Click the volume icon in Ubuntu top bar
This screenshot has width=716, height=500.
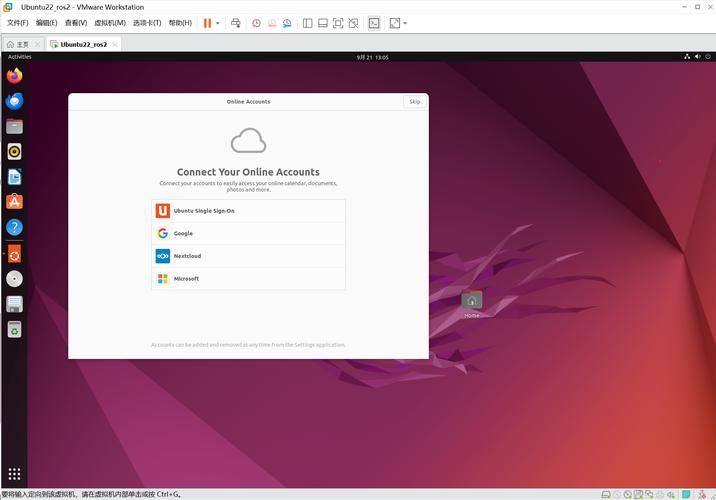[x=697, y=57]
